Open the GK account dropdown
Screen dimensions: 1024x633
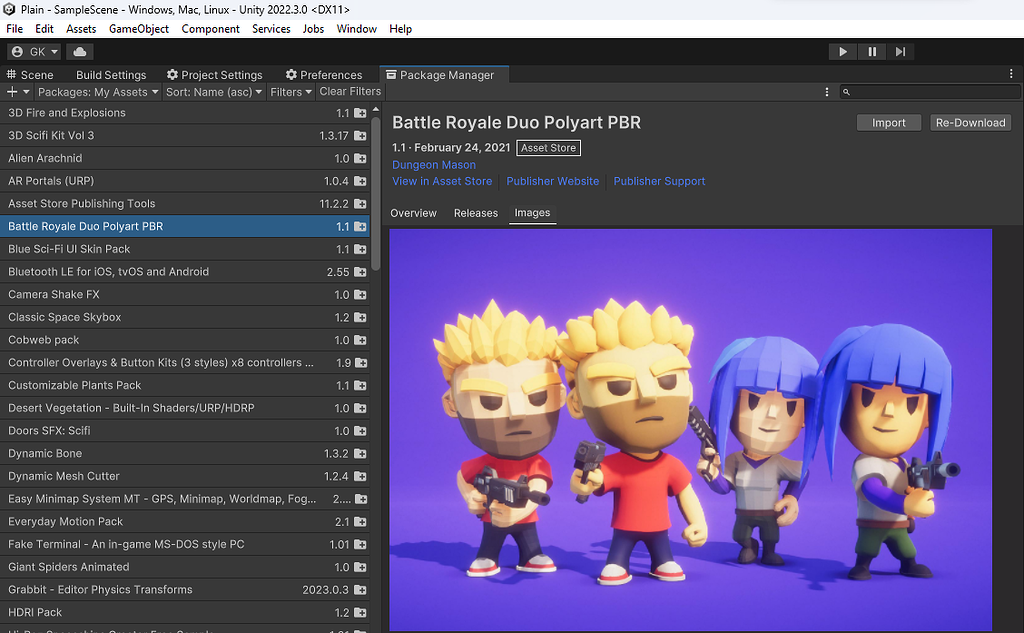pyautogui.click(x=35, y=51)
